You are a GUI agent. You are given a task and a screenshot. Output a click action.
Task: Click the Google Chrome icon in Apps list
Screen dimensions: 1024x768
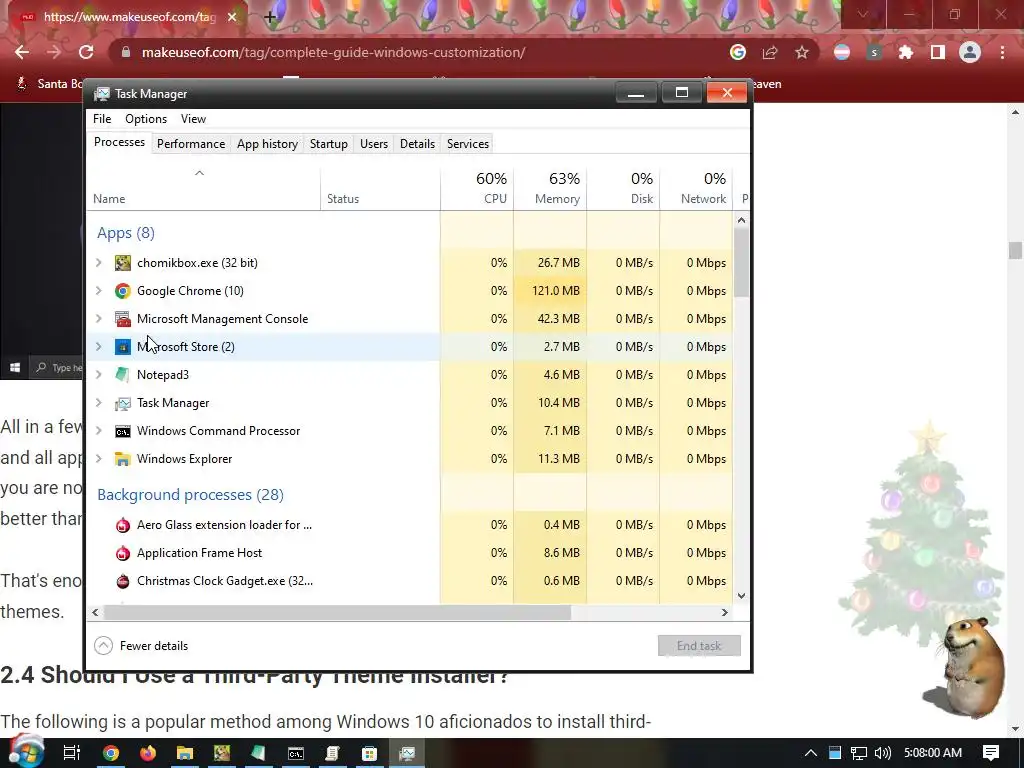click(123, 291)
